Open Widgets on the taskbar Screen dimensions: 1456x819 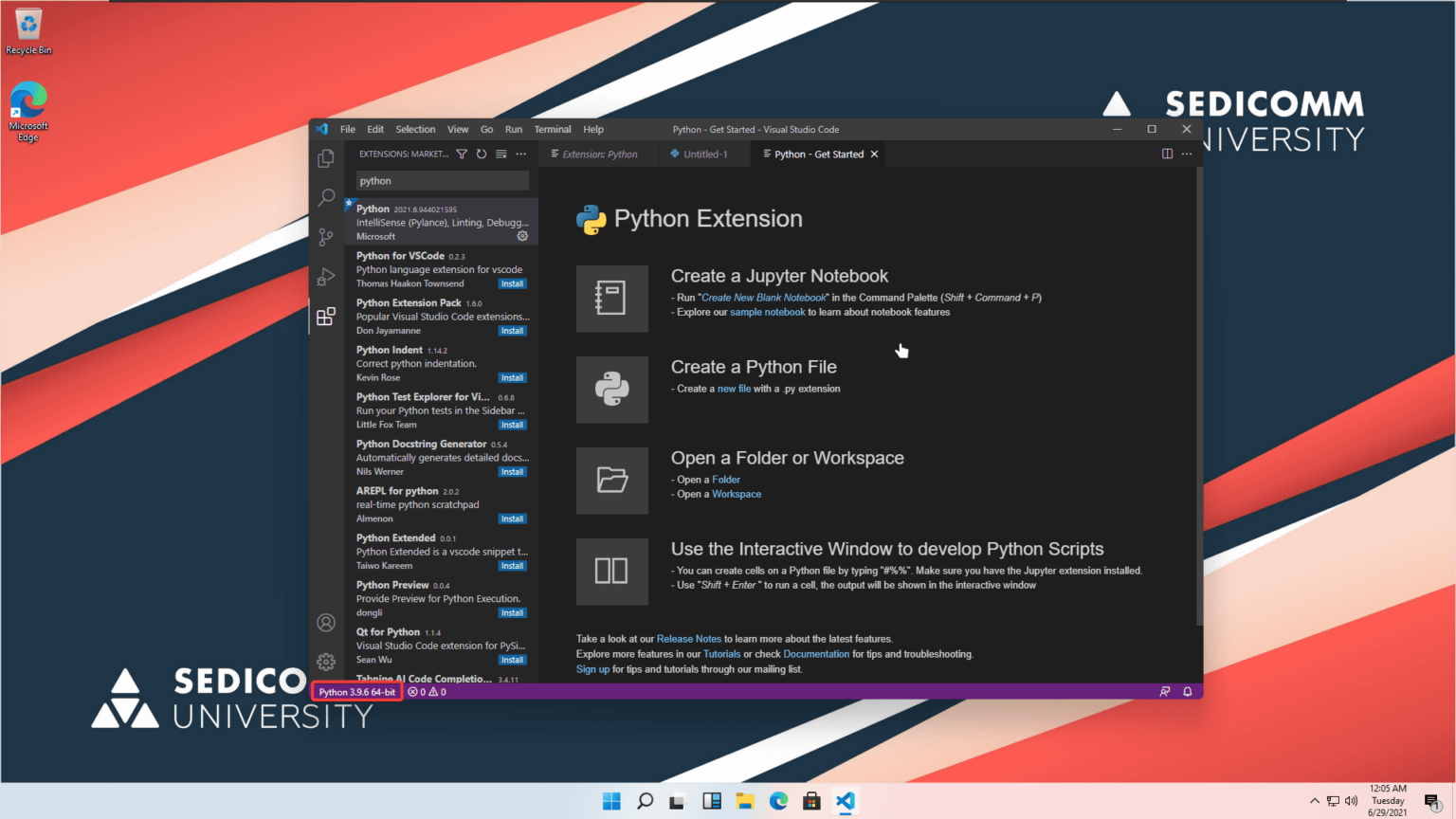pyautogui.click(x=712, y=801)
